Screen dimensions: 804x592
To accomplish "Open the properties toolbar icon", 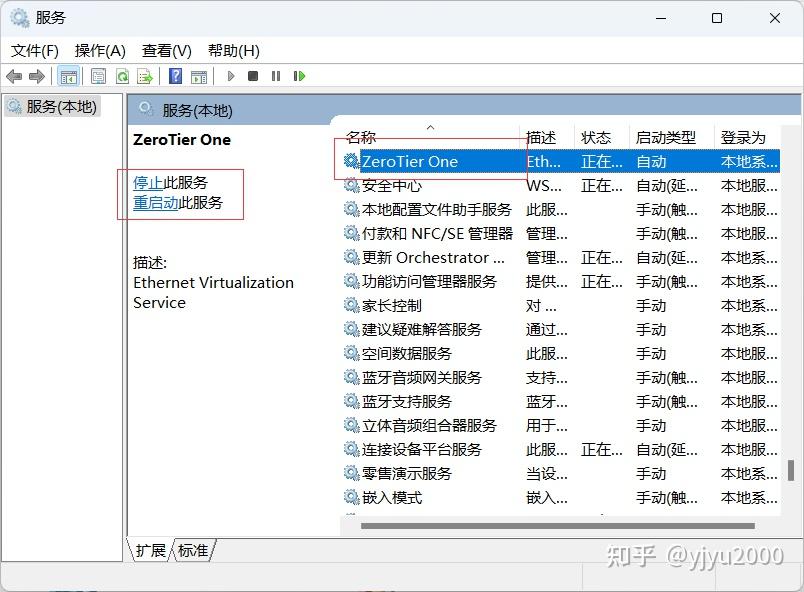I will point(98,76).
